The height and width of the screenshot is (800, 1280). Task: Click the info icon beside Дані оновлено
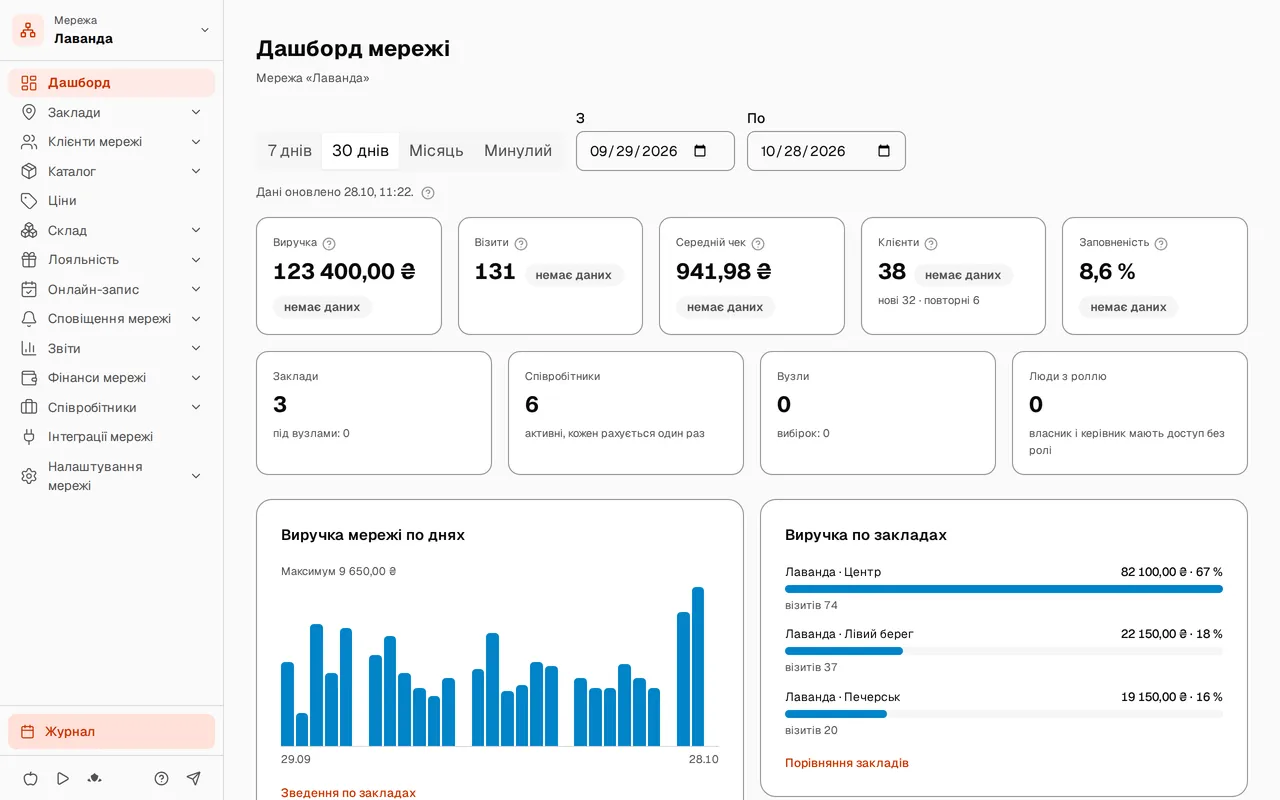428,192
